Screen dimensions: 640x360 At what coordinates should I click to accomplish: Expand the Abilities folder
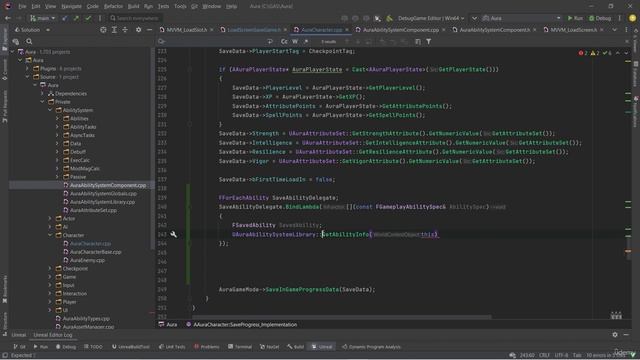pos(58,118)
